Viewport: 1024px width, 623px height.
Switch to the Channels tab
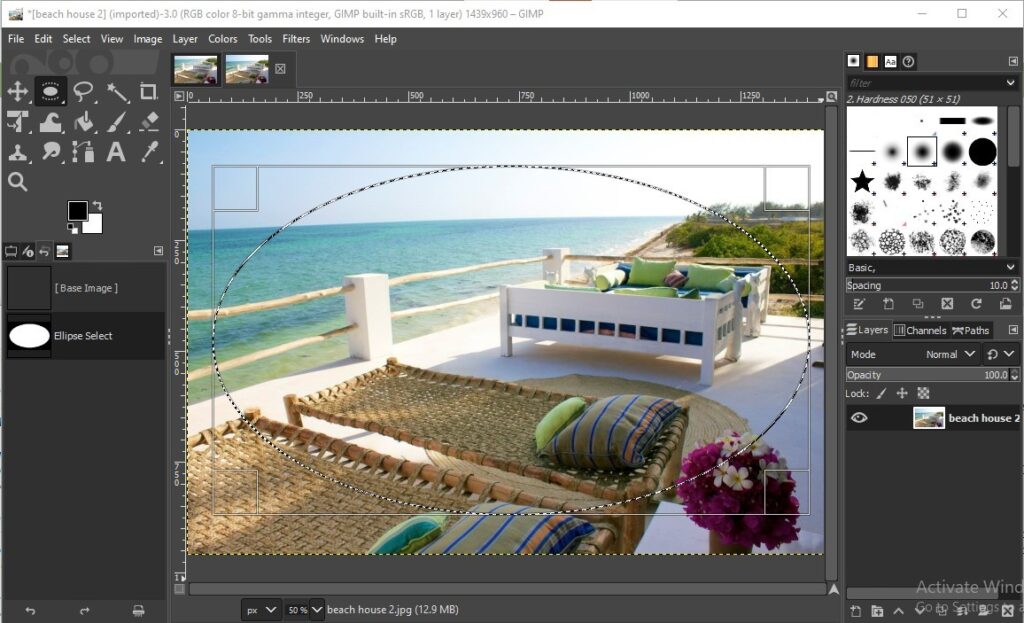pyautogui.click(x=919, y=330)
